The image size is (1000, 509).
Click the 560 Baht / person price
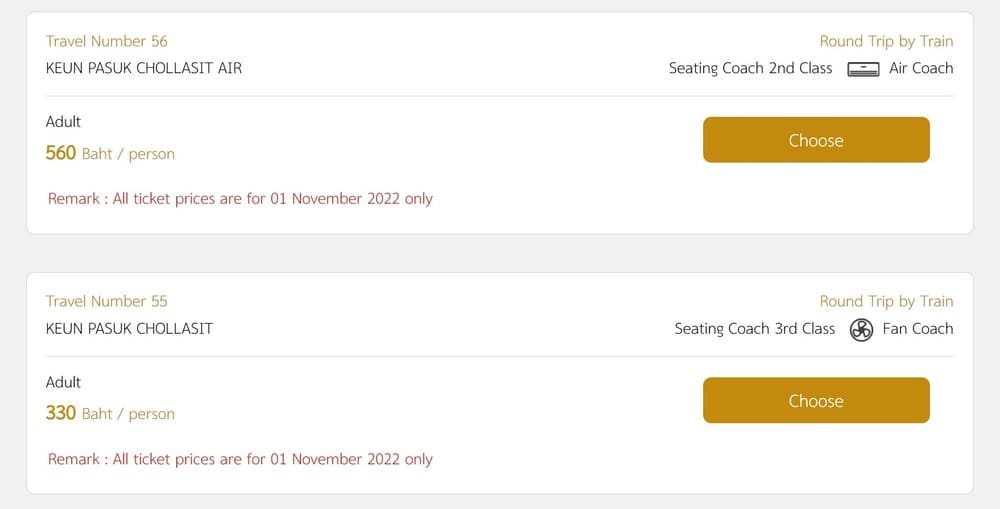[110, 153]
